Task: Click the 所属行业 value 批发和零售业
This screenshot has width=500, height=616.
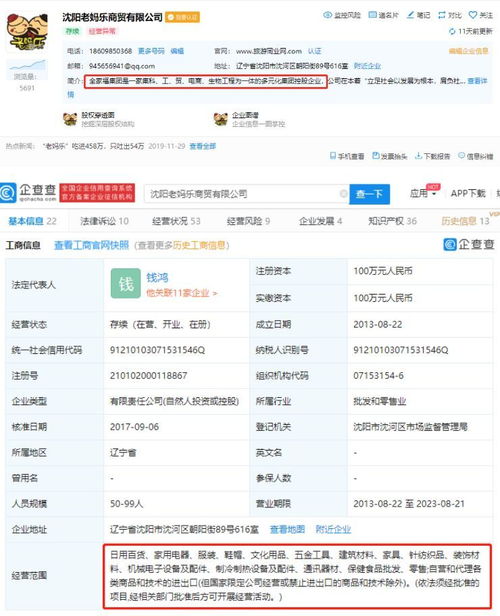Action: tap(379, 401)
